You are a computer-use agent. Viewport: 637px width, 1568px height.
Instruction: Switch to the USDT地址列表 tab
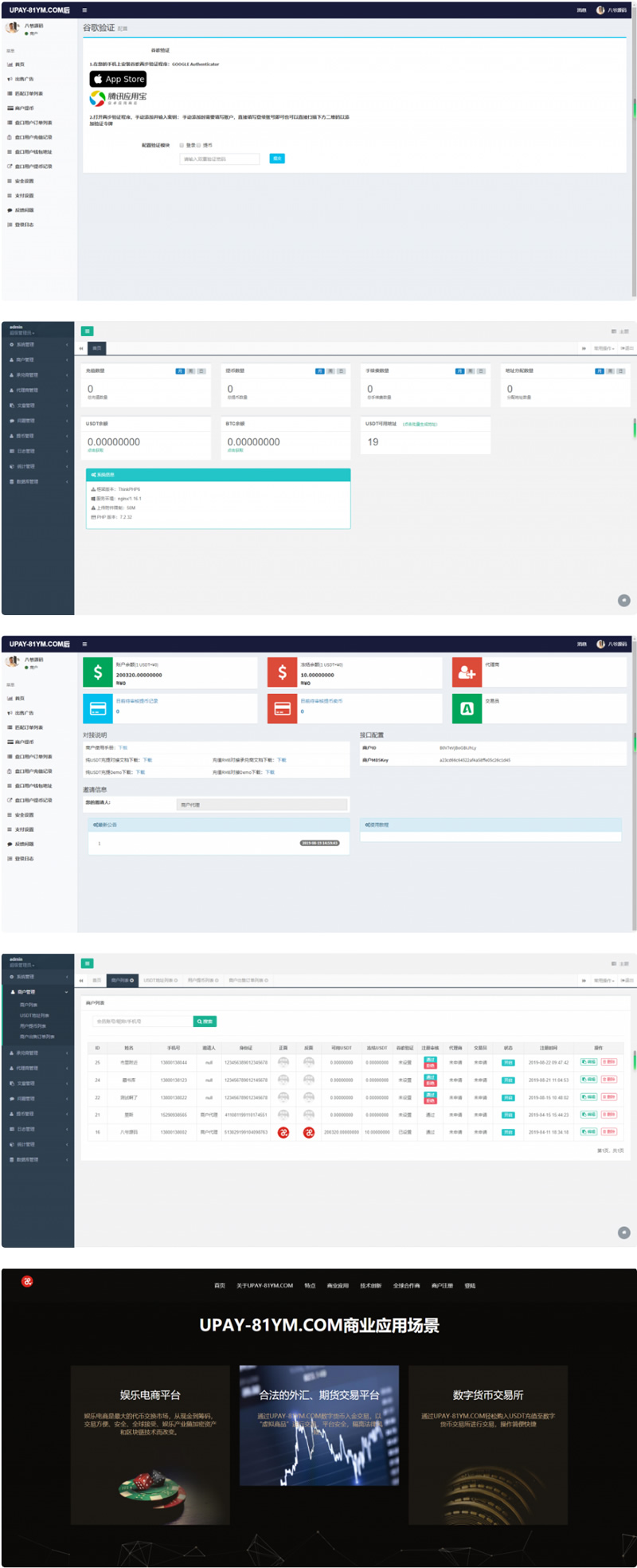[160, 980]
